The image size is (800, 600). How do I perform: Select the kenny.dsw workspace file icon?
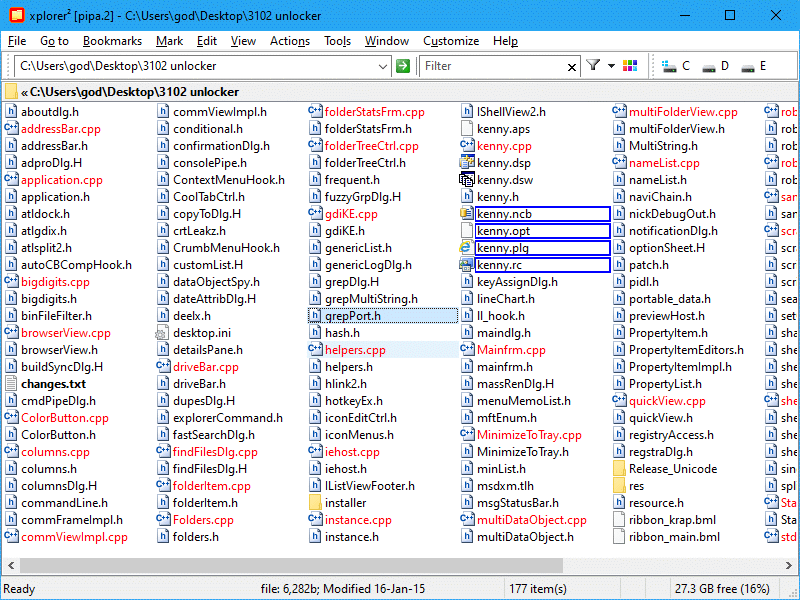466,180
